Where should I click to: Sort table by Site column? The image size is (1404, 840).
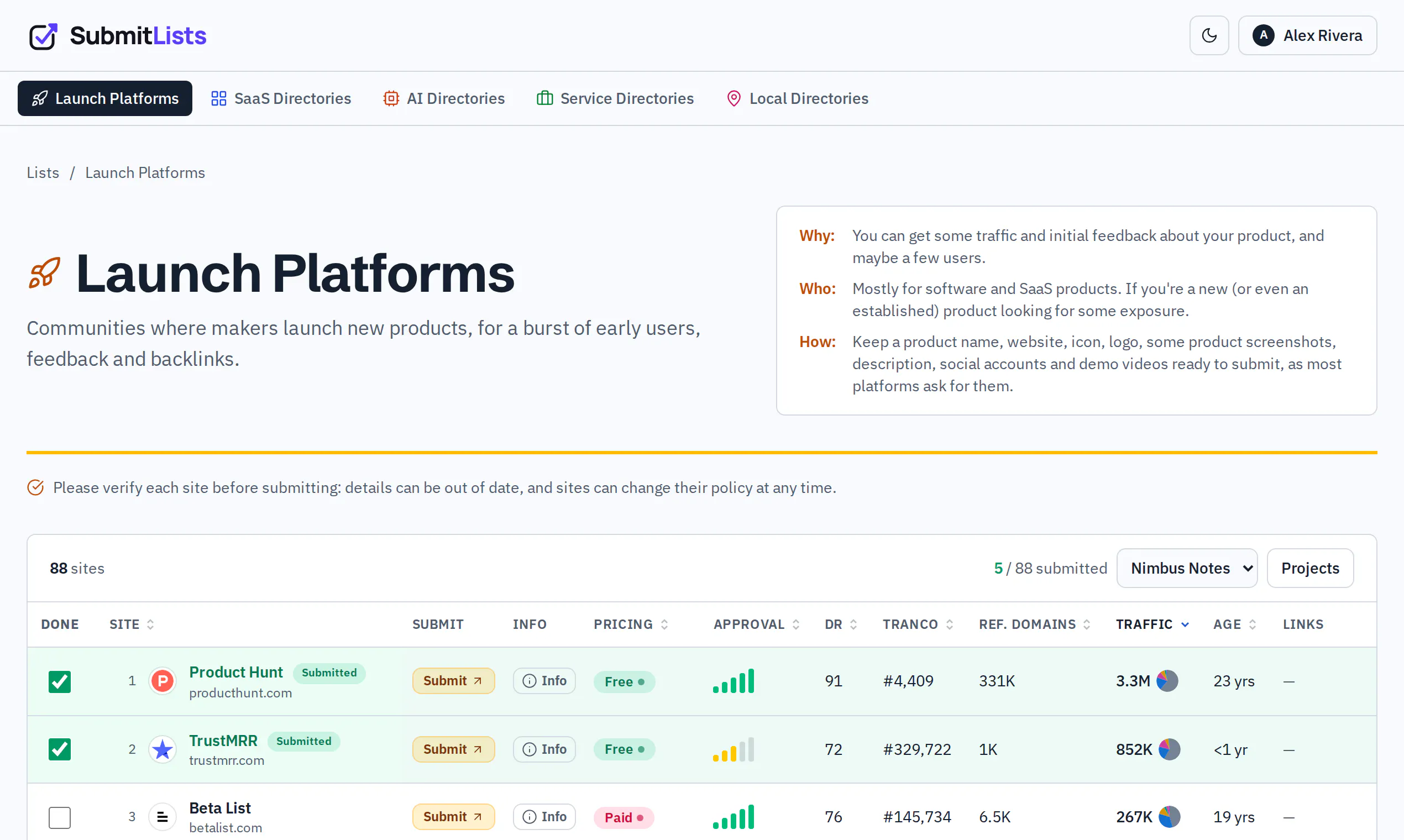point(132,624)
